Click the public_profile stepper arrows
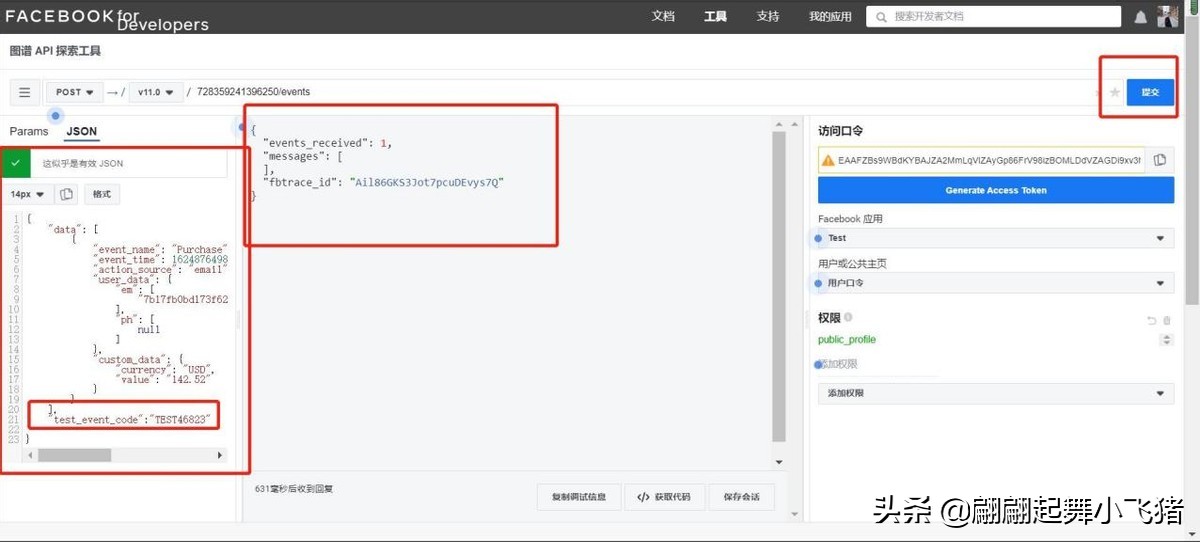This screenshot has width=1200, height=542. coord(1166,340)
